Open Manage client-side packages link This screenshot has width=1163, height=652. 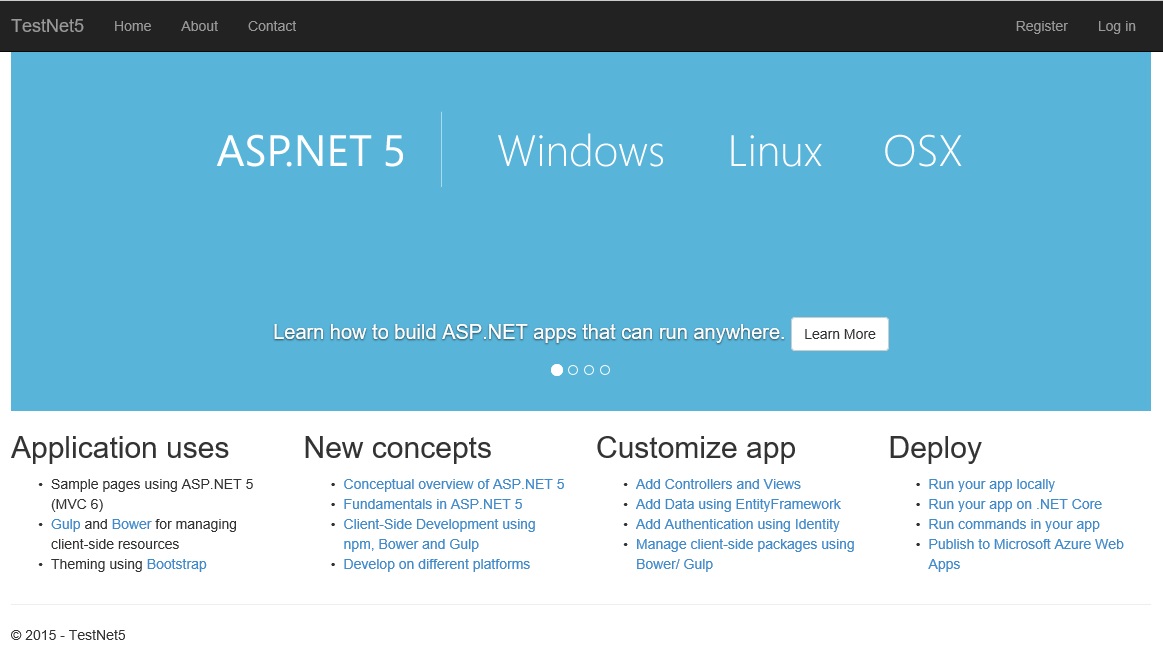click(x=745, y=554)
